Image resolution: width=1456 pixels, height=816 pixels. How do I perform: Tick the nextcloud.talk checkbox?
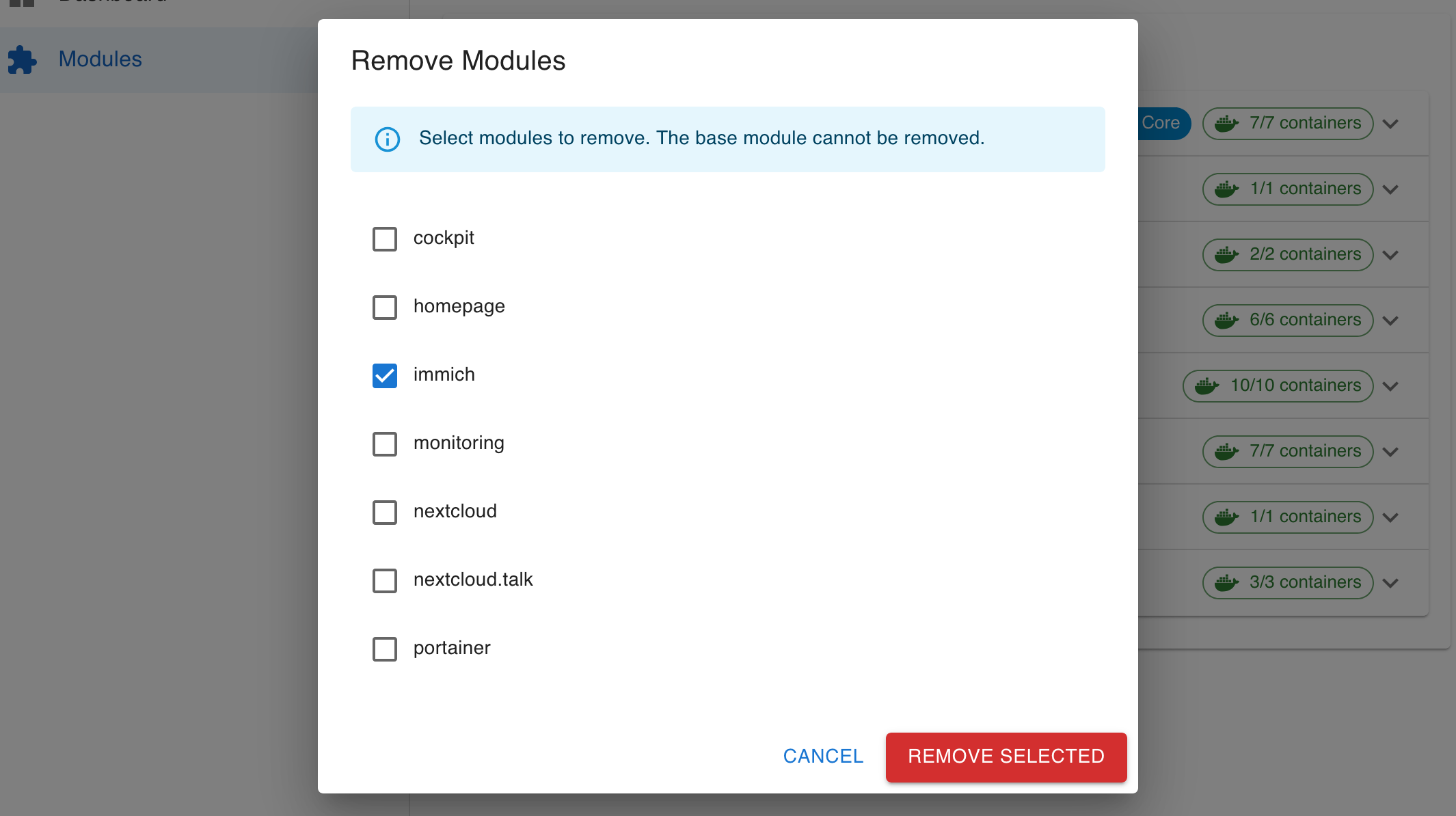click(x=385, y=581)
